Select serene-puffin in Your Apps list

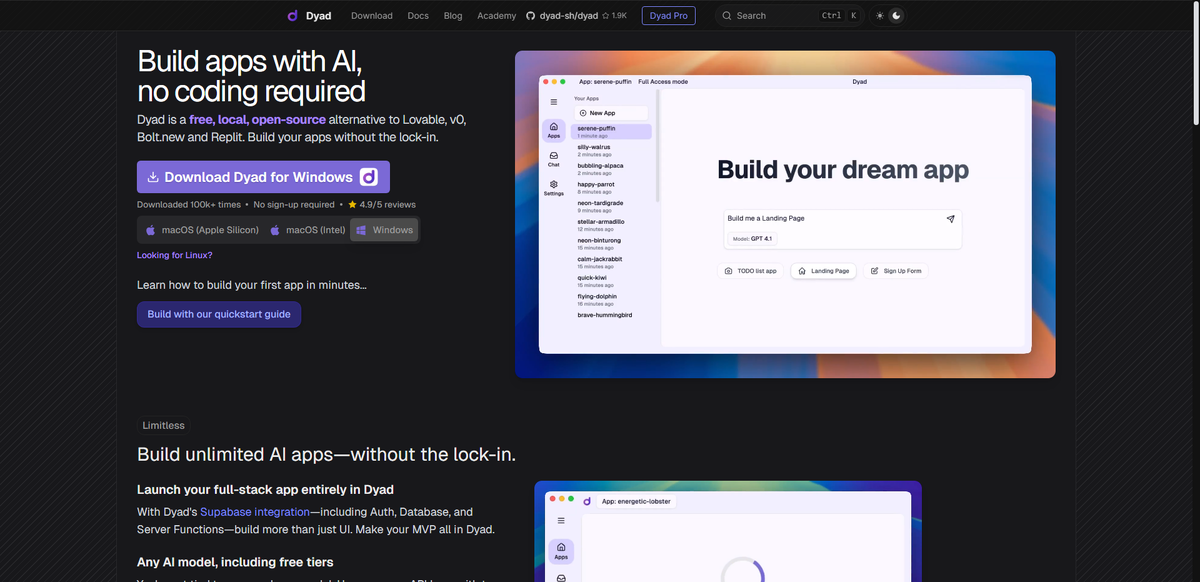click(611, 131)
